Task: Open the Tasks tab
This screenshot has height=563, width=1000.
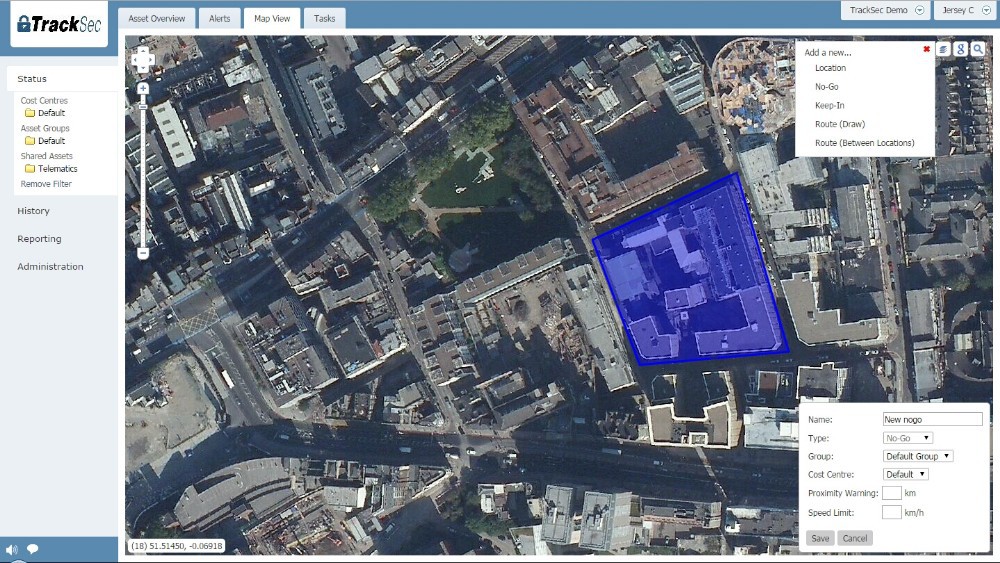Action: (324, 18)
